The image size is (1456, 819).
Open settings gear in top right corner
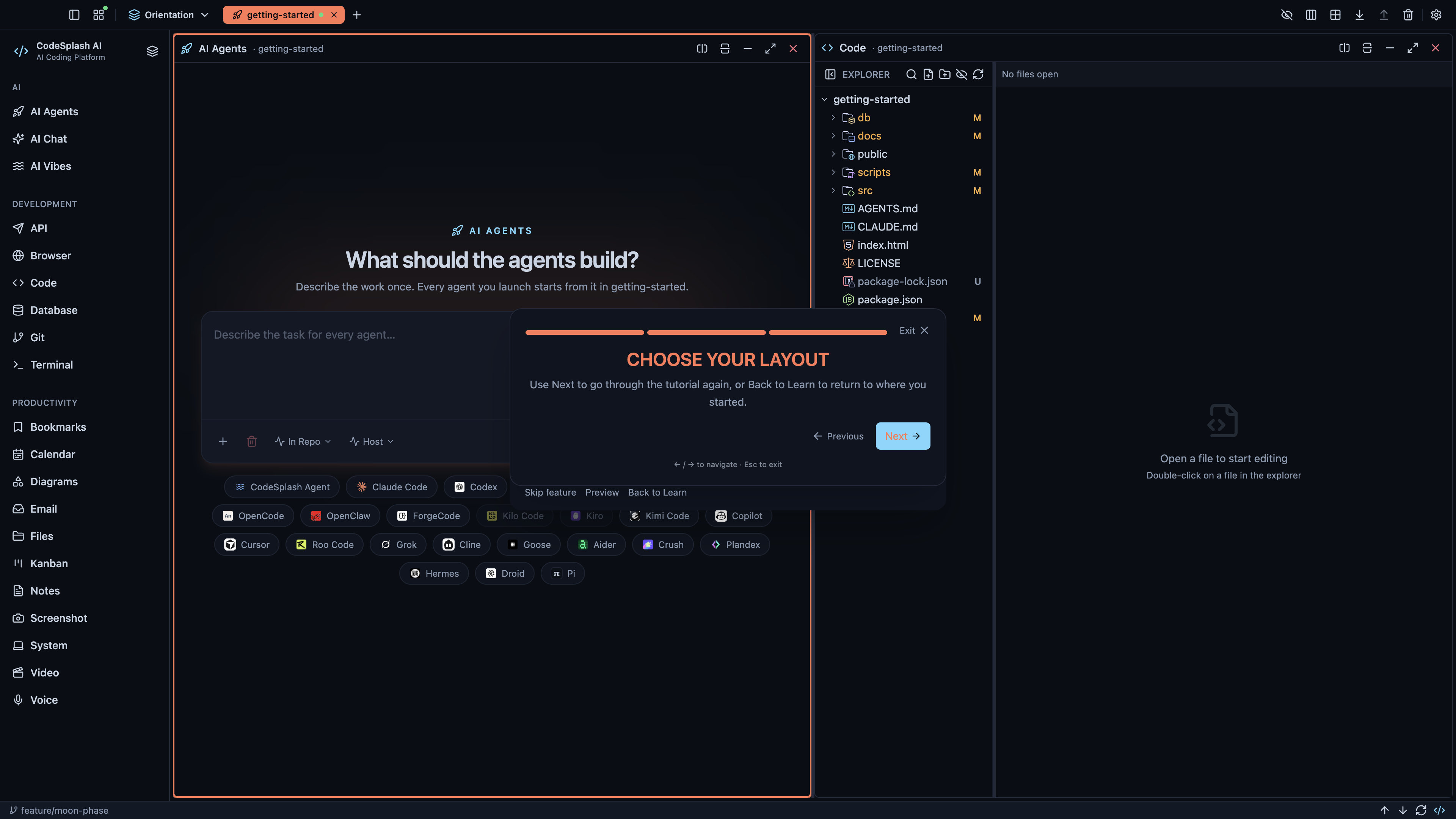(1436, 15)
